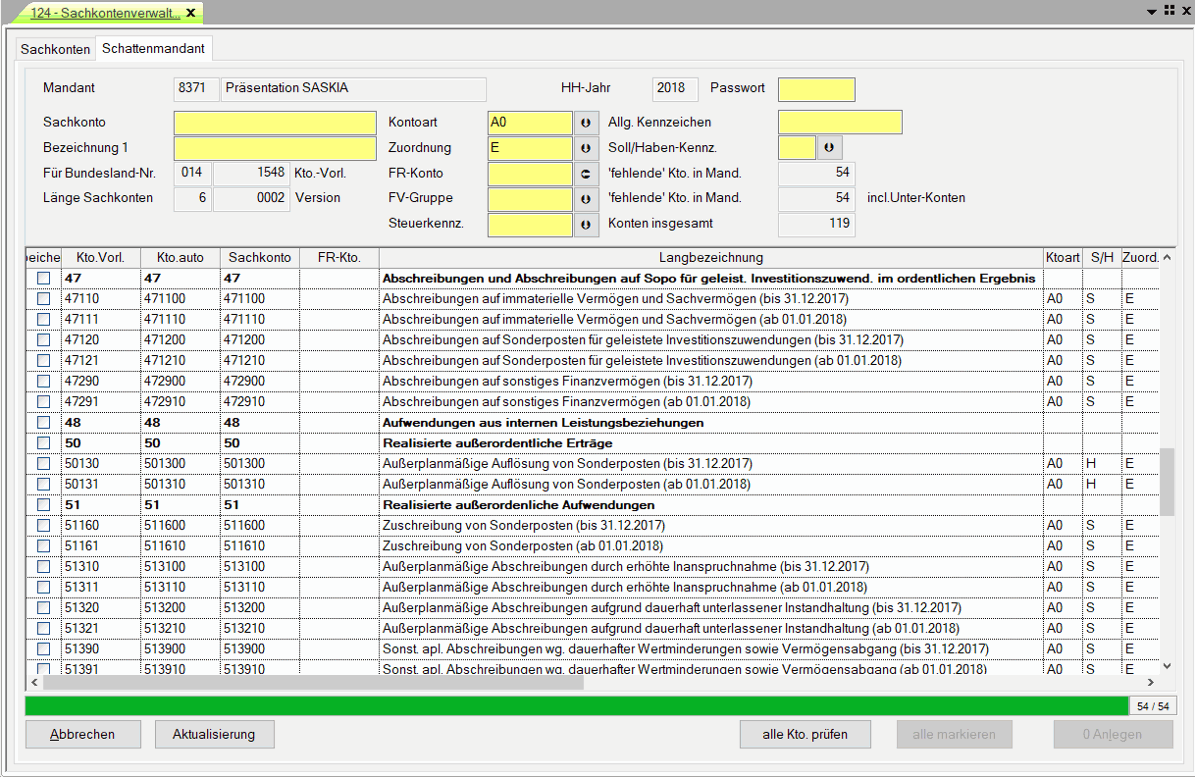Open the Steuerkennz. lookup button
The height and width of the screenshot is (777, 1195).
click(x=587, y=224)
